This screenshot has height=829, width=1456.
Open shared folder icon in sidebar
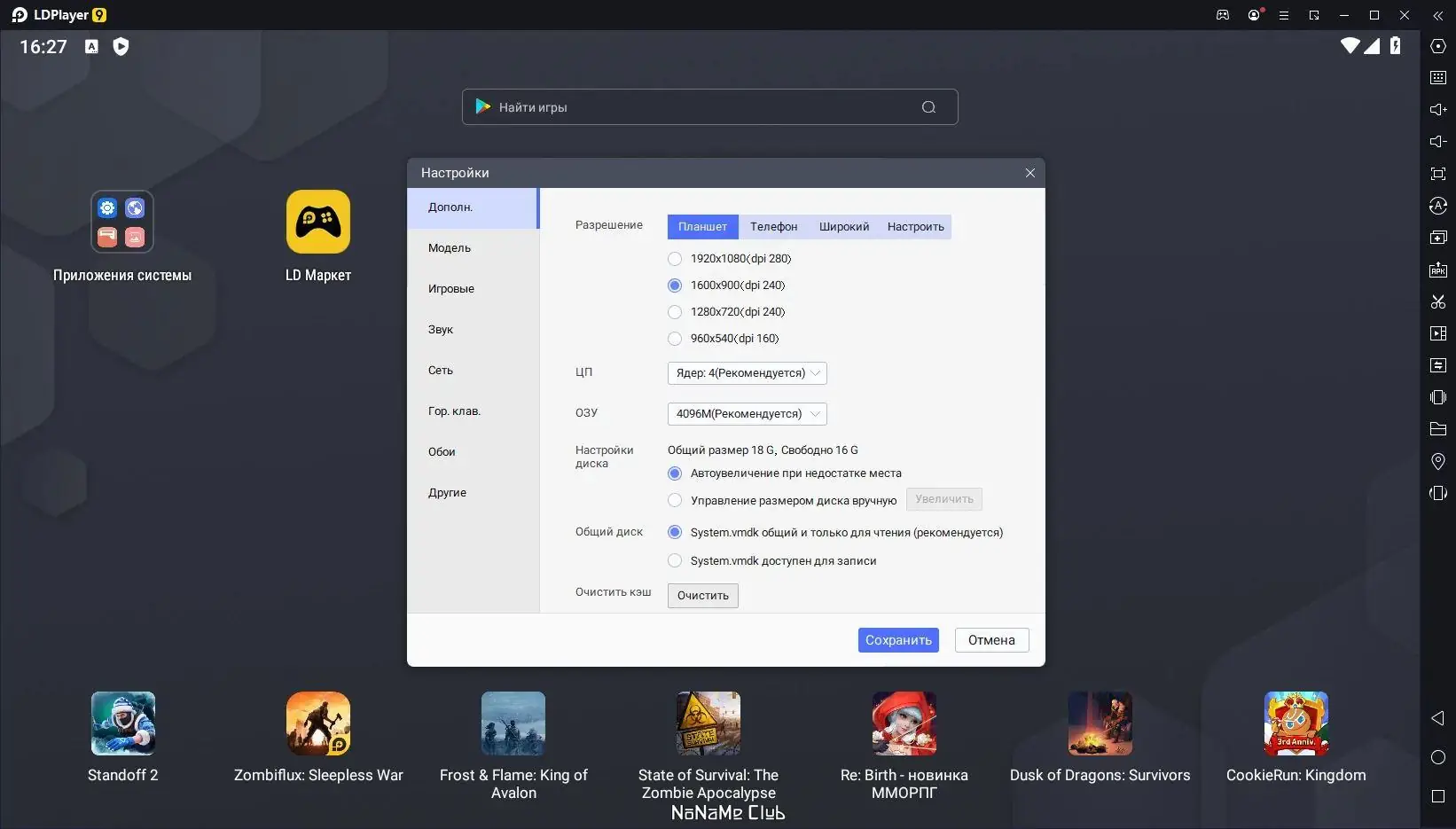coord(1438,429)
